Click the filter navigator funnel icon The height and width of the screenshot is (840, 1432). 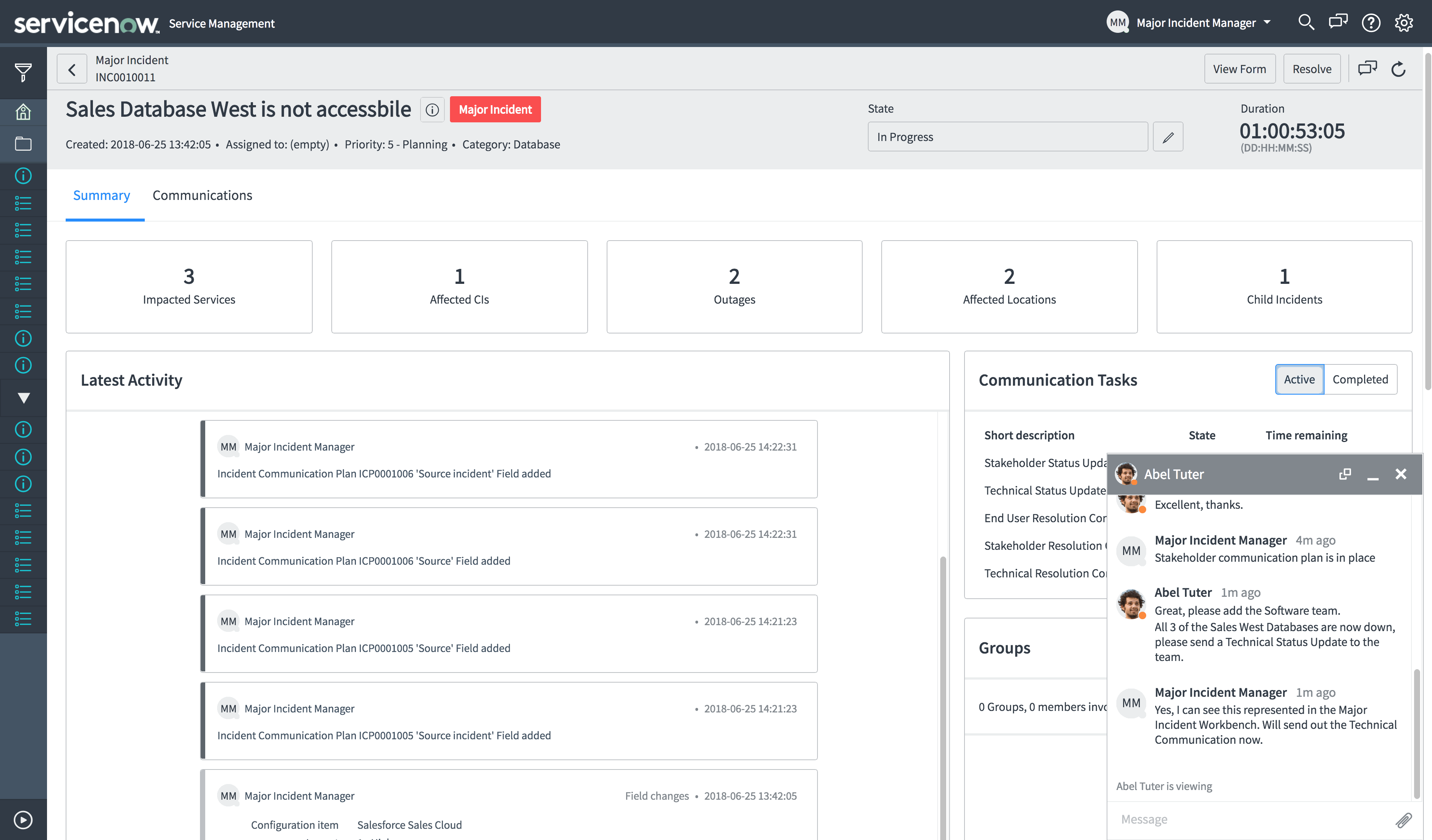(x=23, y=72)
